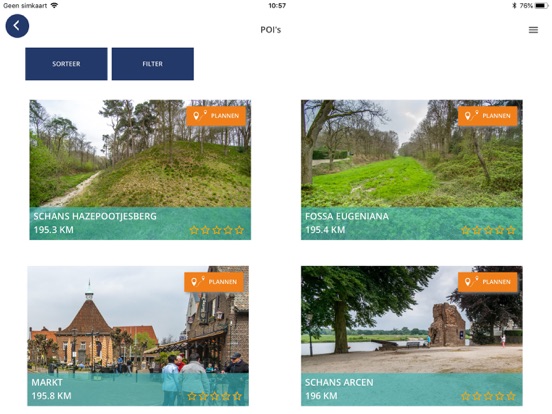Rate Markt one star
The width and height of the screenshot is (552, 414).
pos(192,396)
